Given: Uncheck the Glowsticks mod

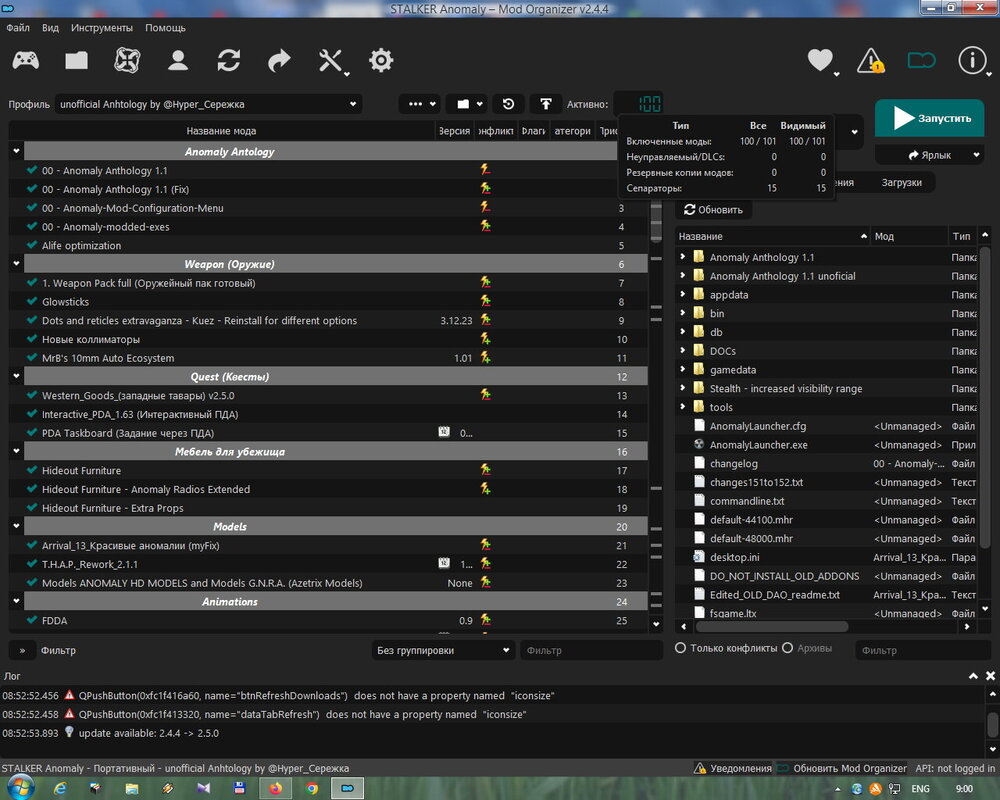Looking at the screenshot, I should pyautogui.click(x=33, y=302).
